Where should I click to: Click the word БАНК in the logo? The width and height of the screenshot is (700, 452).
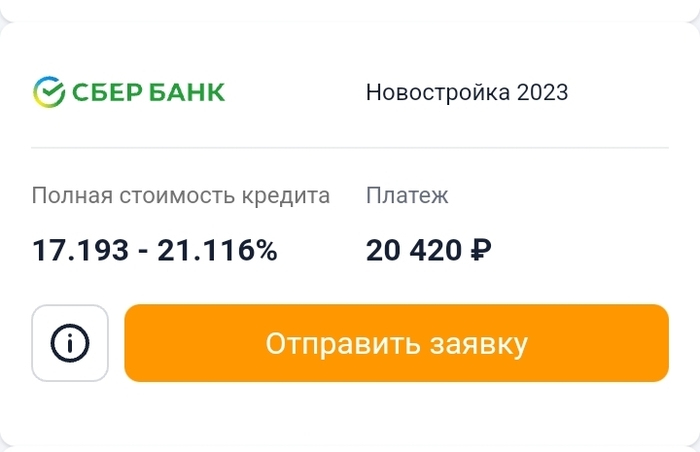click(x=187, y=93)
